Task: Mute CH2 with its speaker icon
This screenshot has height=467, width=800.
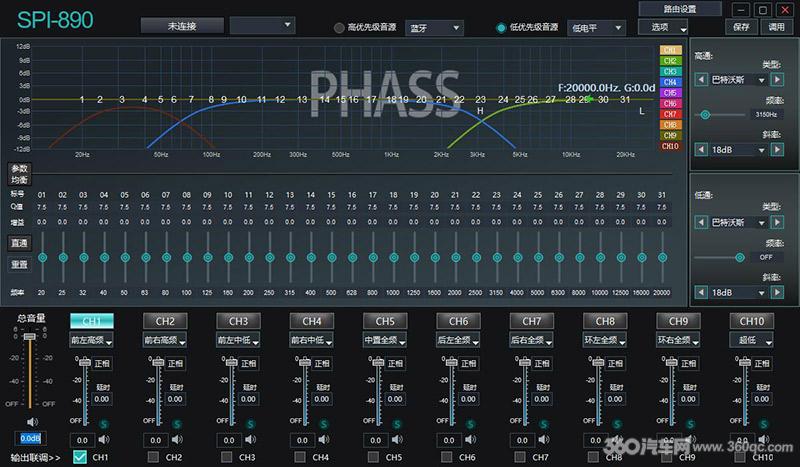Action: [178, 439]
